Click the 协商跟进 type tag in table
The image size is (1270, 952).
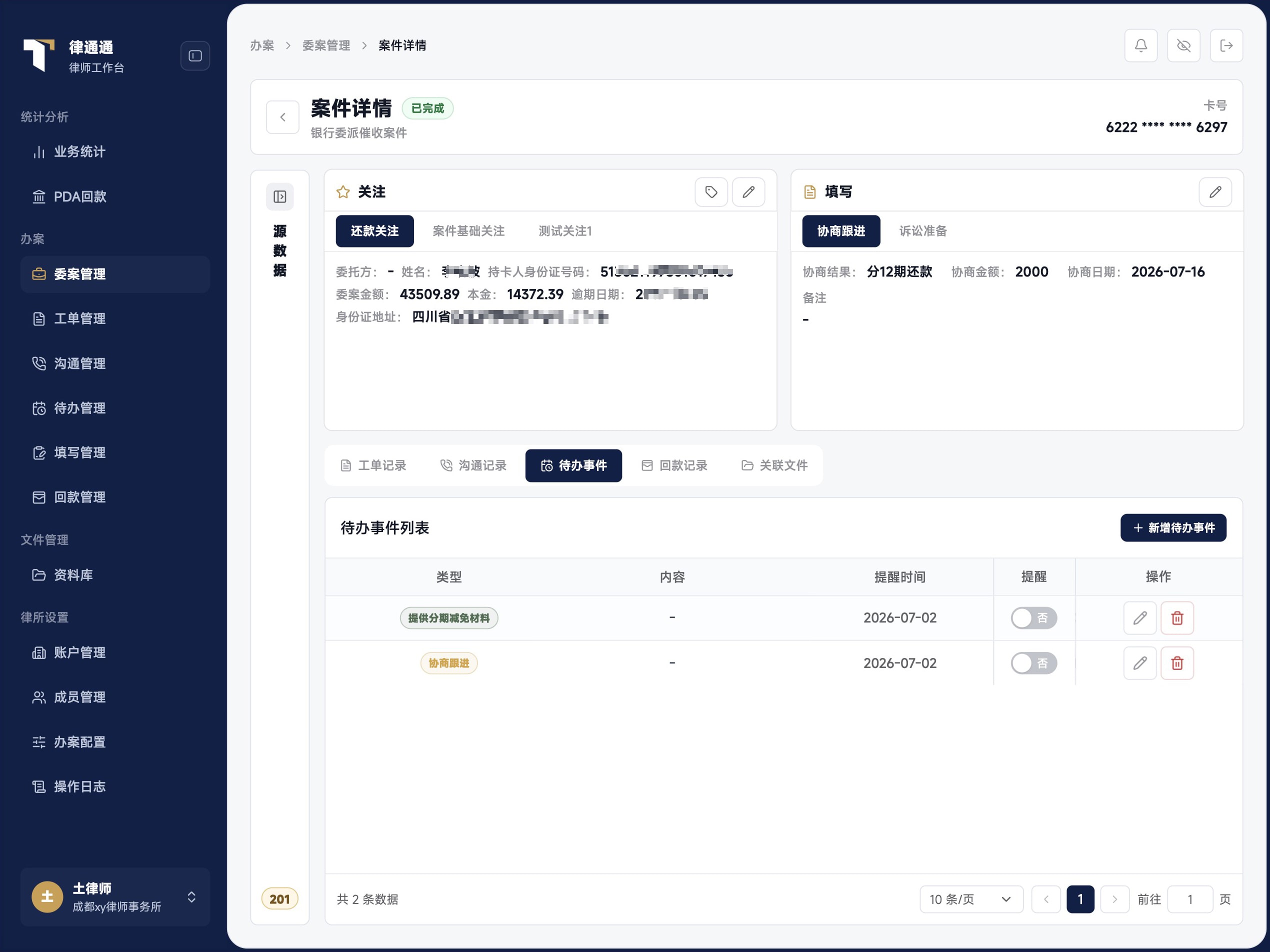[449, 663]
